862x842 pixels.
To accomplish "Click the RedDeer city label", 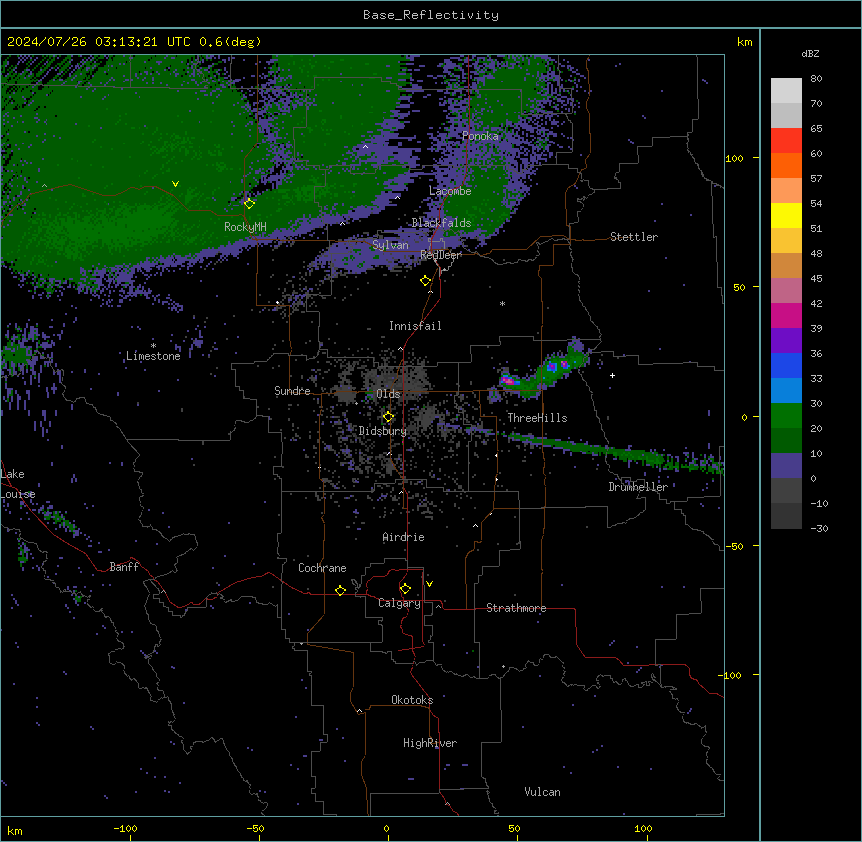I will [441, 255].
